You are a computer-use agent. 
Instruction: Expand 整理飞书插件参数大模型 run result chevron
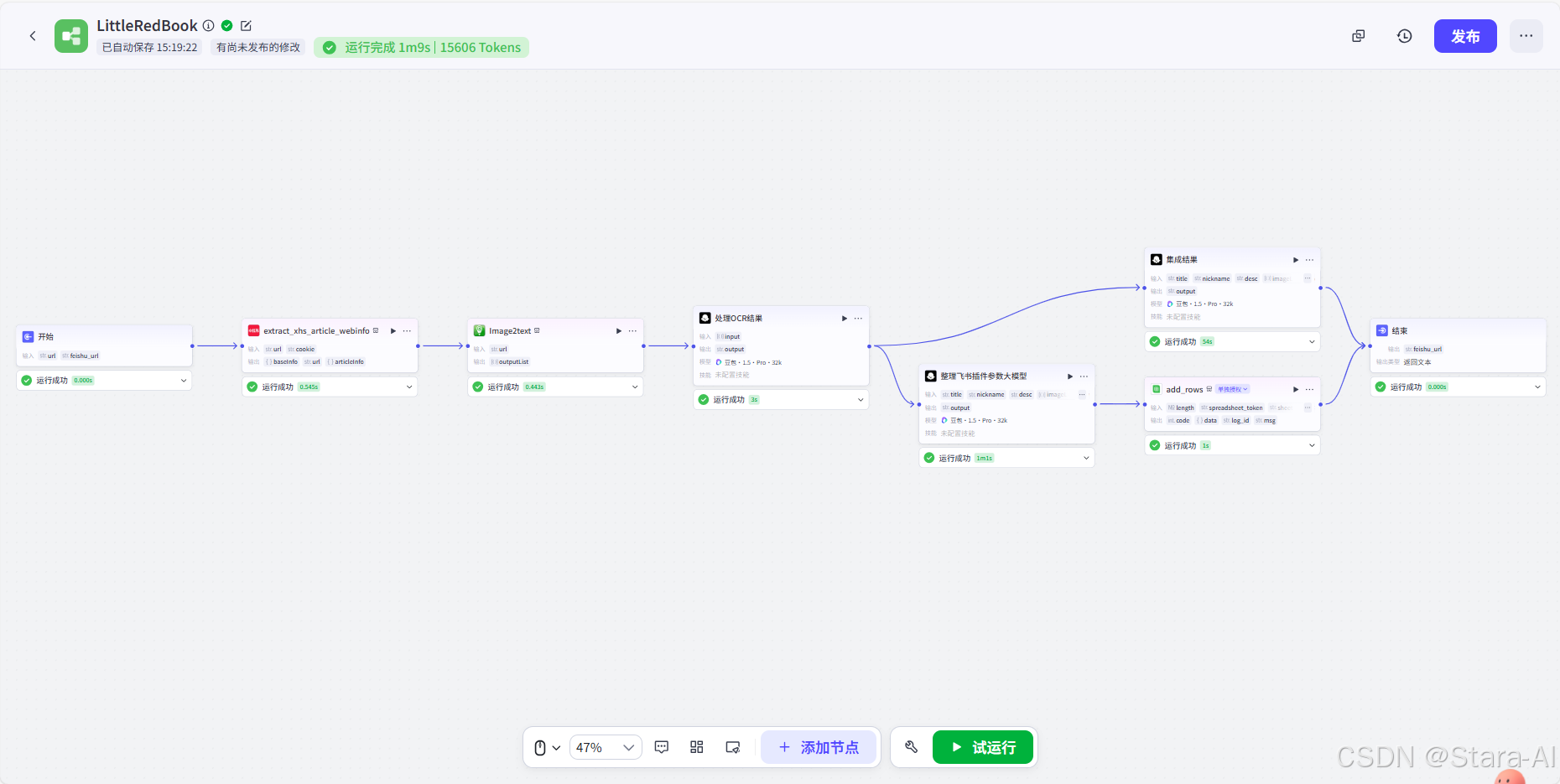[x=1086, y=458]
